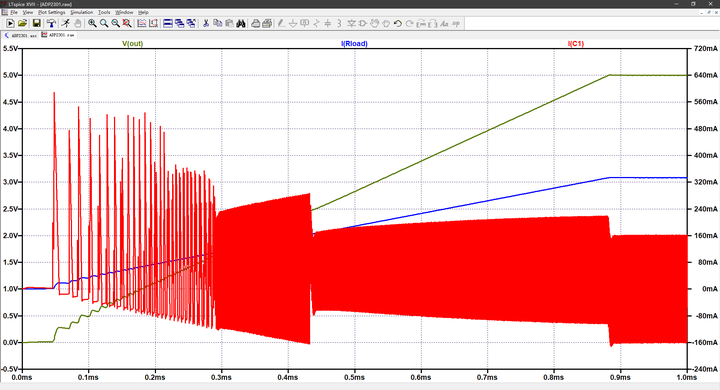The image size is (720, 390).
Task: Open the Plot Settings menu
Action: [51, 12]
